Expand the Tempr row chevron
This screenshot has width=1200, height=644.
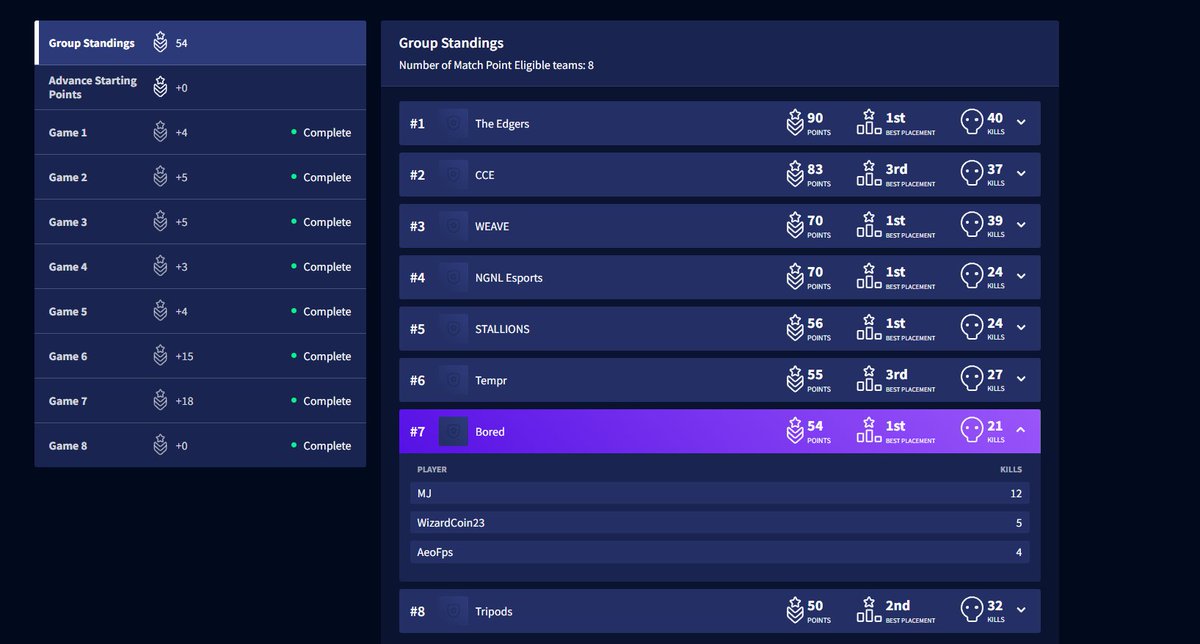click(1021, 380)
